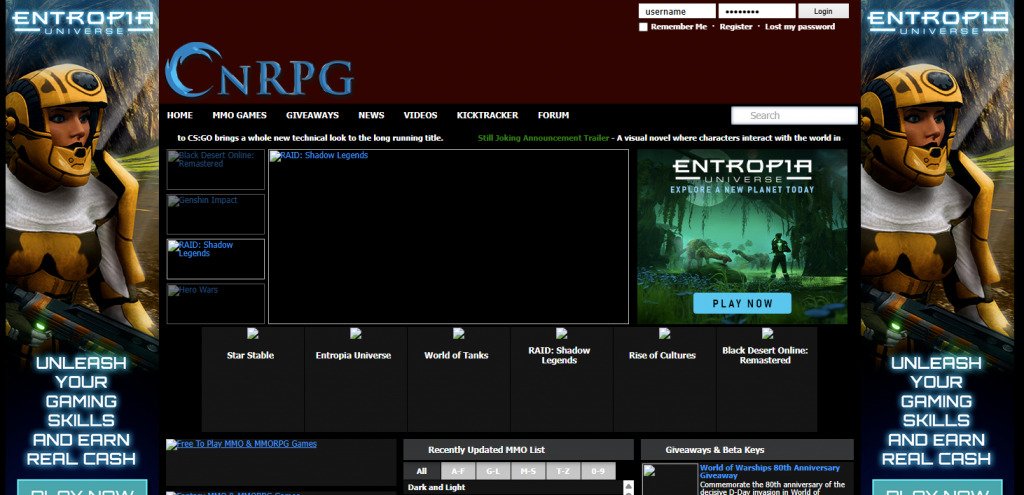Open the Register link
Screen dimensions: 1024x495
pyautogui.click(x=736, y=27)
